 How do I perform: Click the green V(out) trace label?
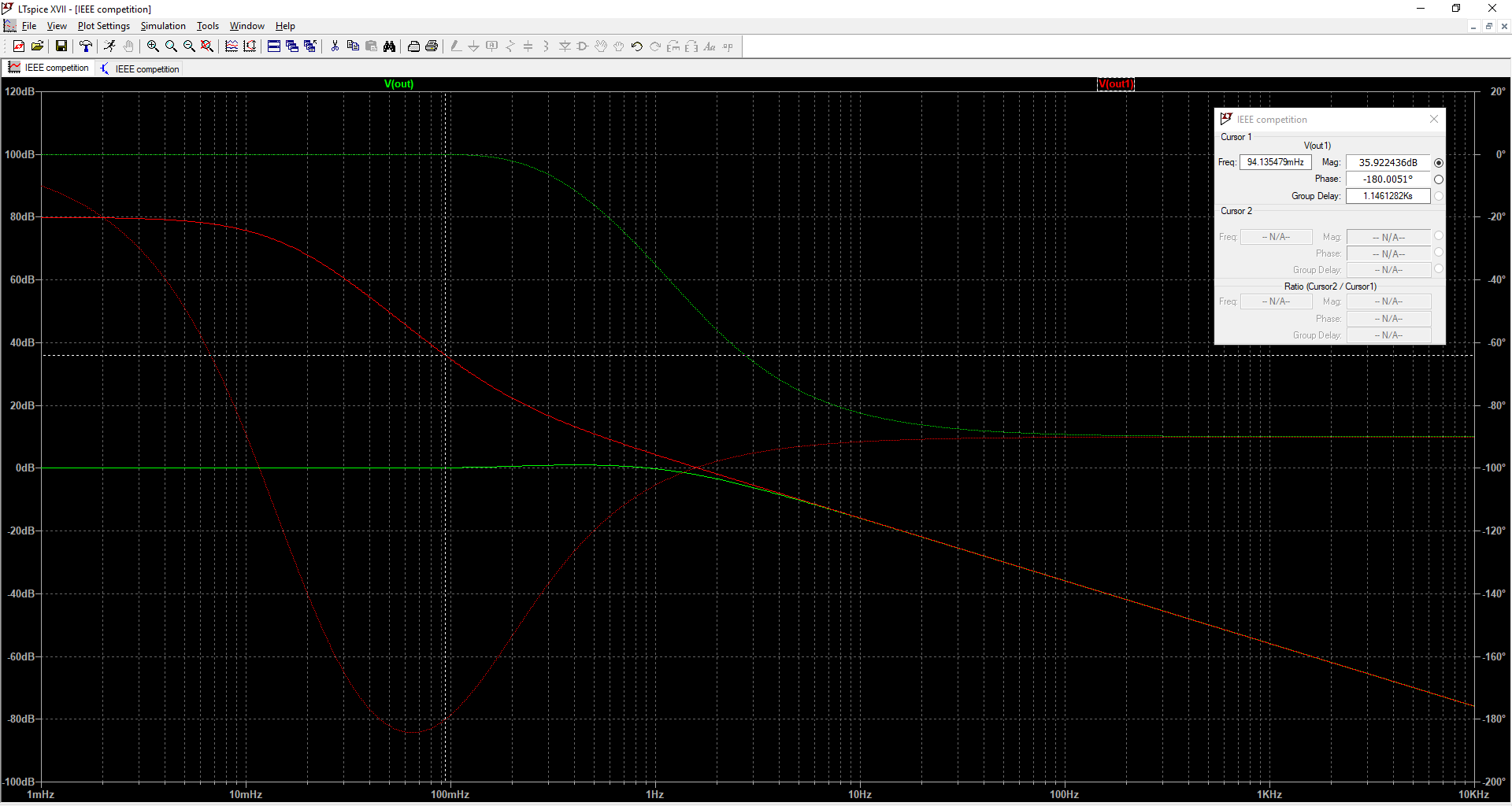pos(398,84)
